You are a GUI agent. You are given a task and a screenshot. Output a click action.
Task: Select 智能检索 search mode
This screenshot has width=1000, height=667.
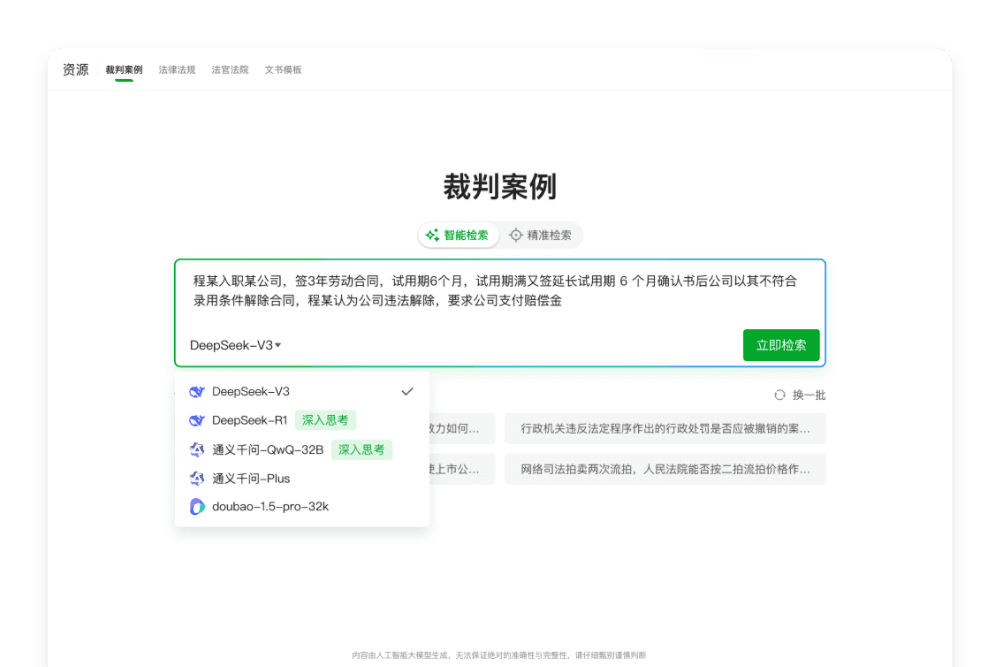[x=458, y=235]
